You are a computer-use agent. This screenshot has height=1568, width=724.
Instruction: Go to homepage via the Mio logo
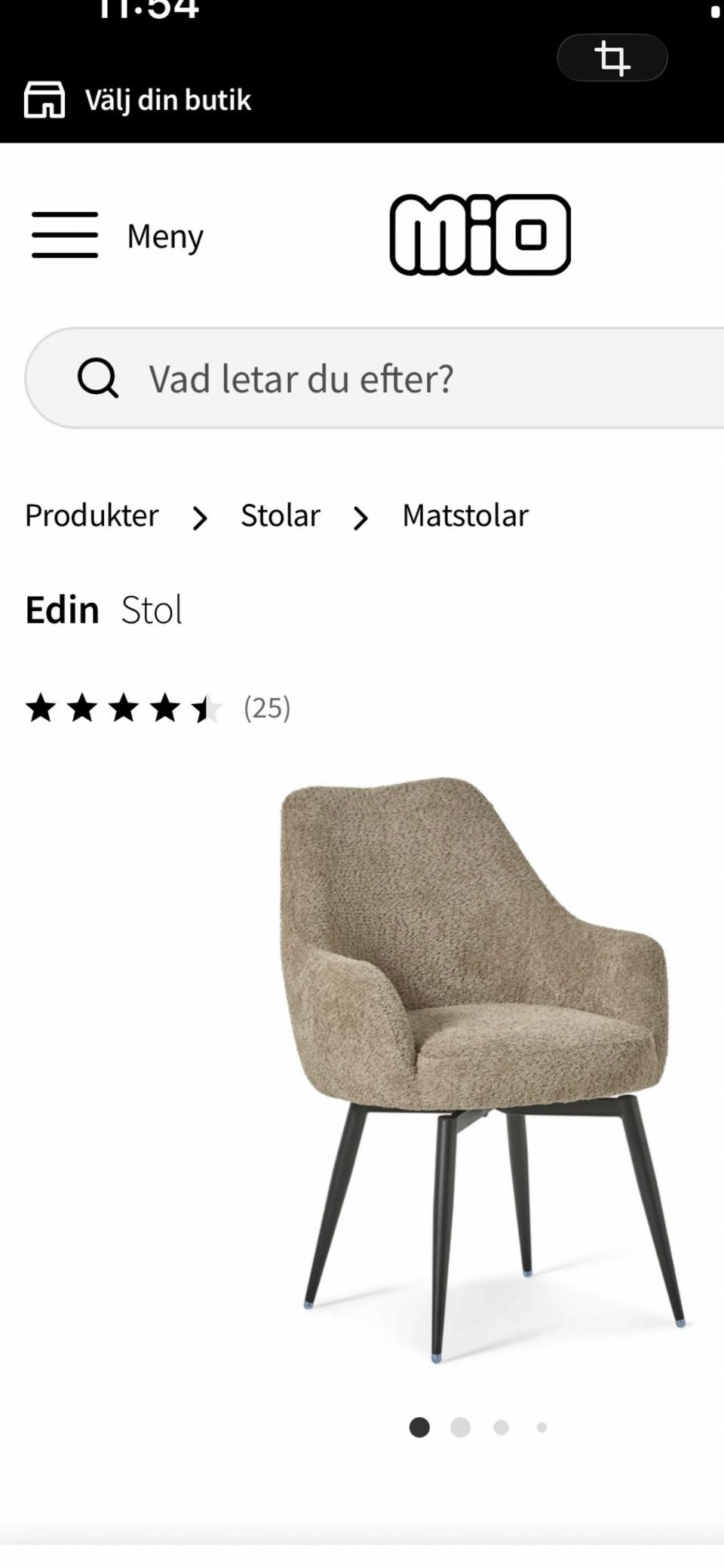(x=480, y=235)
